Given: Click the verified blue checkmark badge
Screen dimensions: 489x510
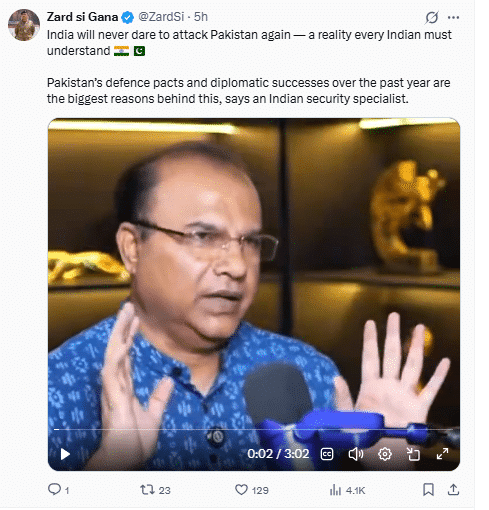Looking at the screenshot, I should tap(128, 17).
